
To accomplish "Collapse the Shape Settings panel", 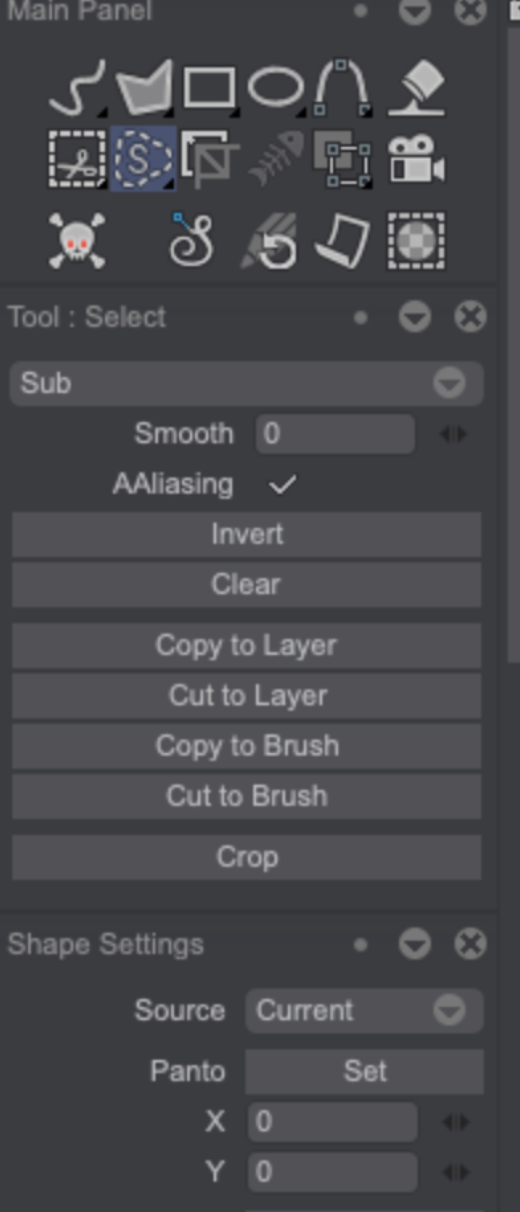I will [x=414, y=944].
